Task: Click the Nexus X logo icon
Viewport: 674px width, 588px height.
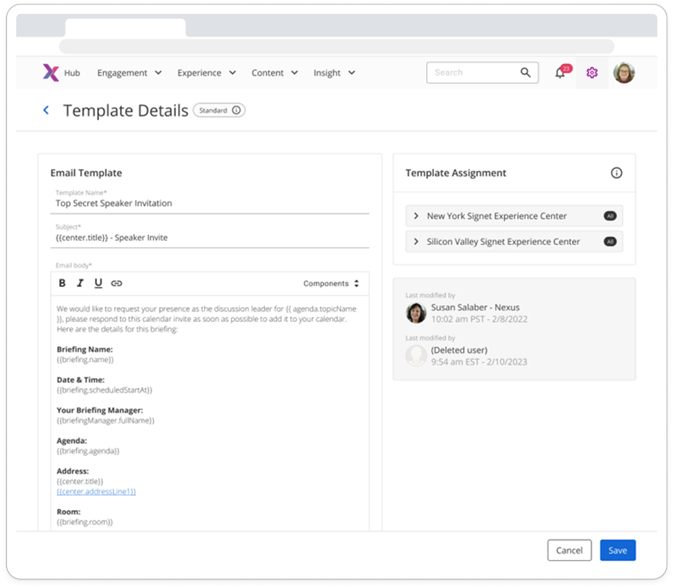Action: [50, 73]
